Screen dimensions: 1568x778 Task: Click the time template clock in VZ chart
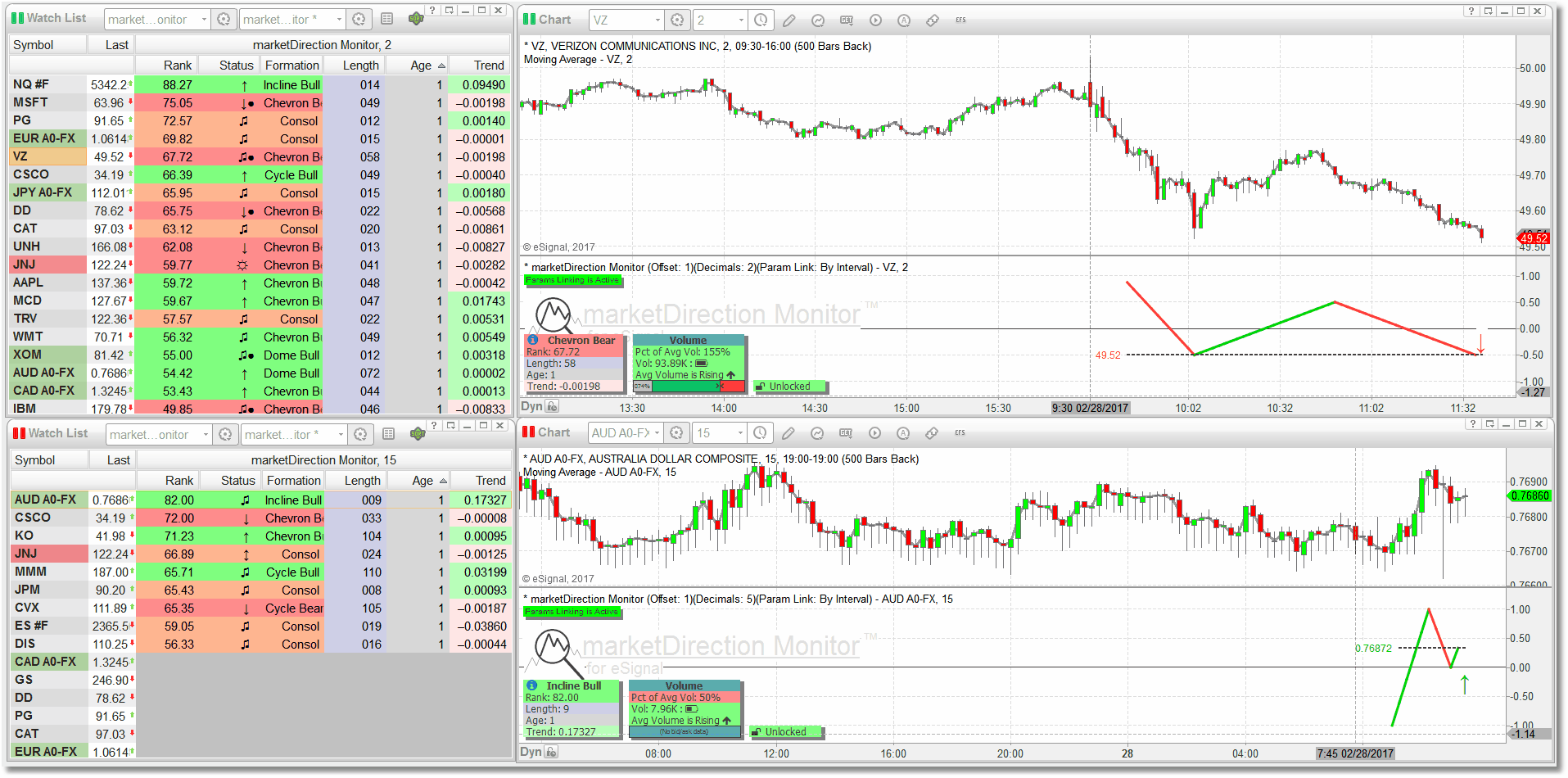[761, 20]
